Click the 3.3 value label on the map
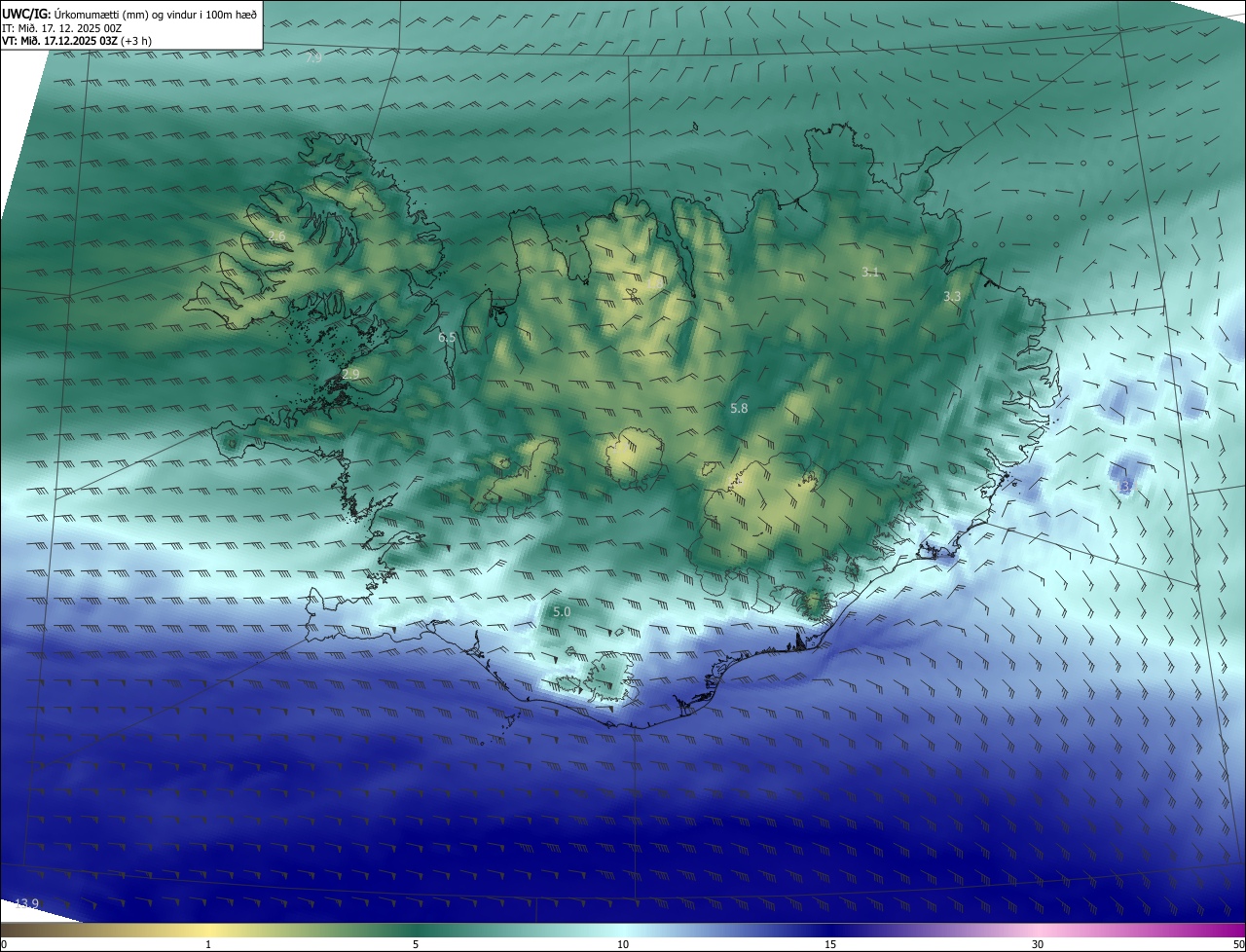The height and width of the screenshot is (952, 1246). [x=952, y=296]
